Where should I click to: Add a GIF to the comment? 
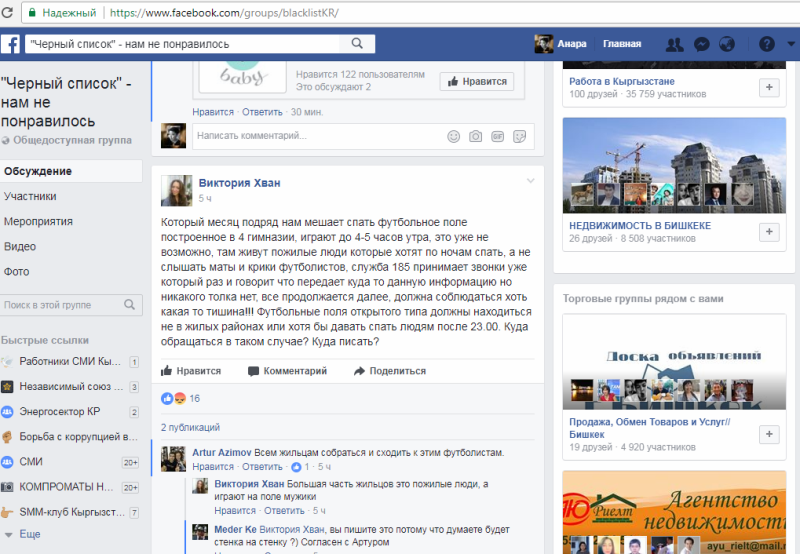(497, 136)
